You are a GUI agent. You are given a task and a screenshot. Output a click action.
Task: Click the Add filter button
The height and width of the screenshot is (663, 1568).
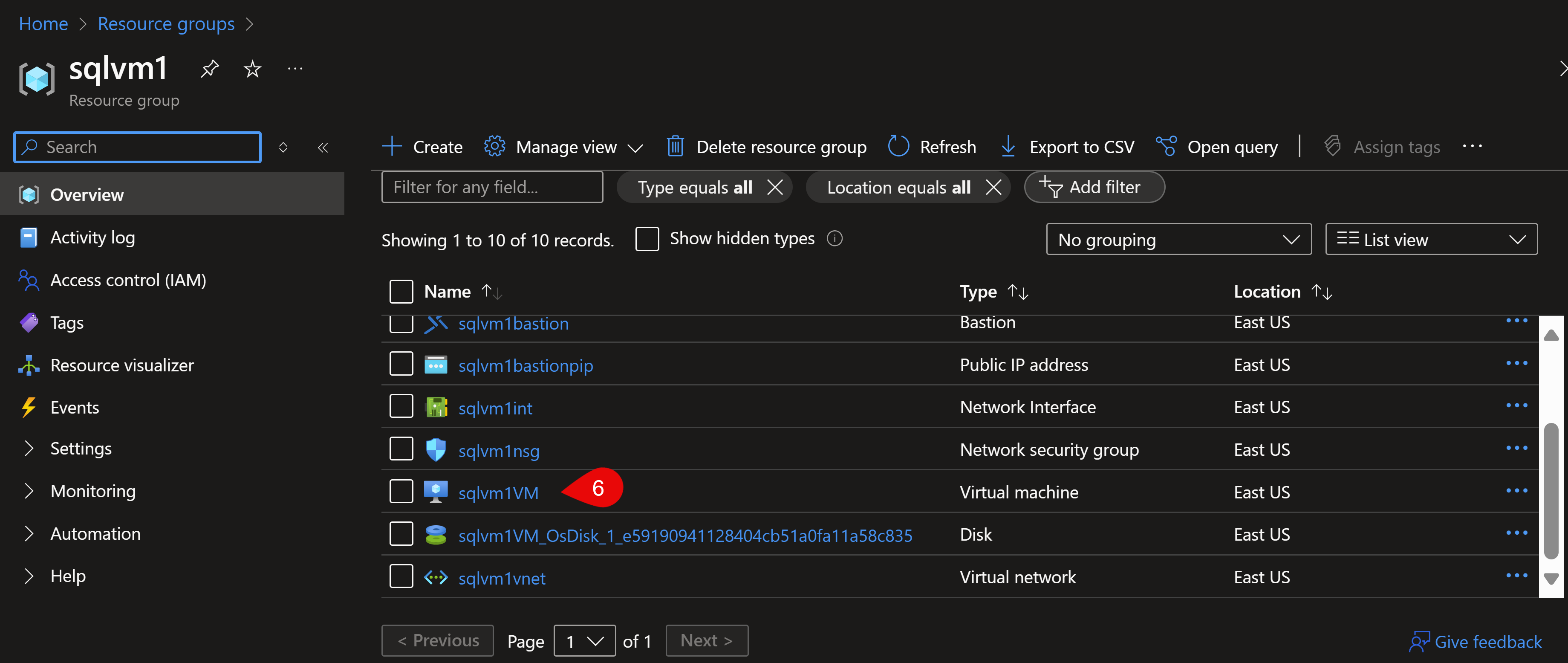point(1094,188)
